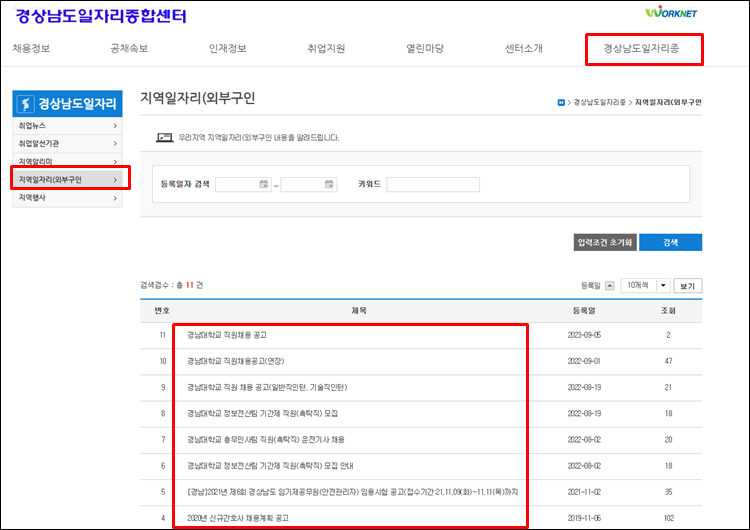Screen dimensions: 750x530
Task: Expand 취업뉴스 in the sidebar
Action: (x=67, y=126)
